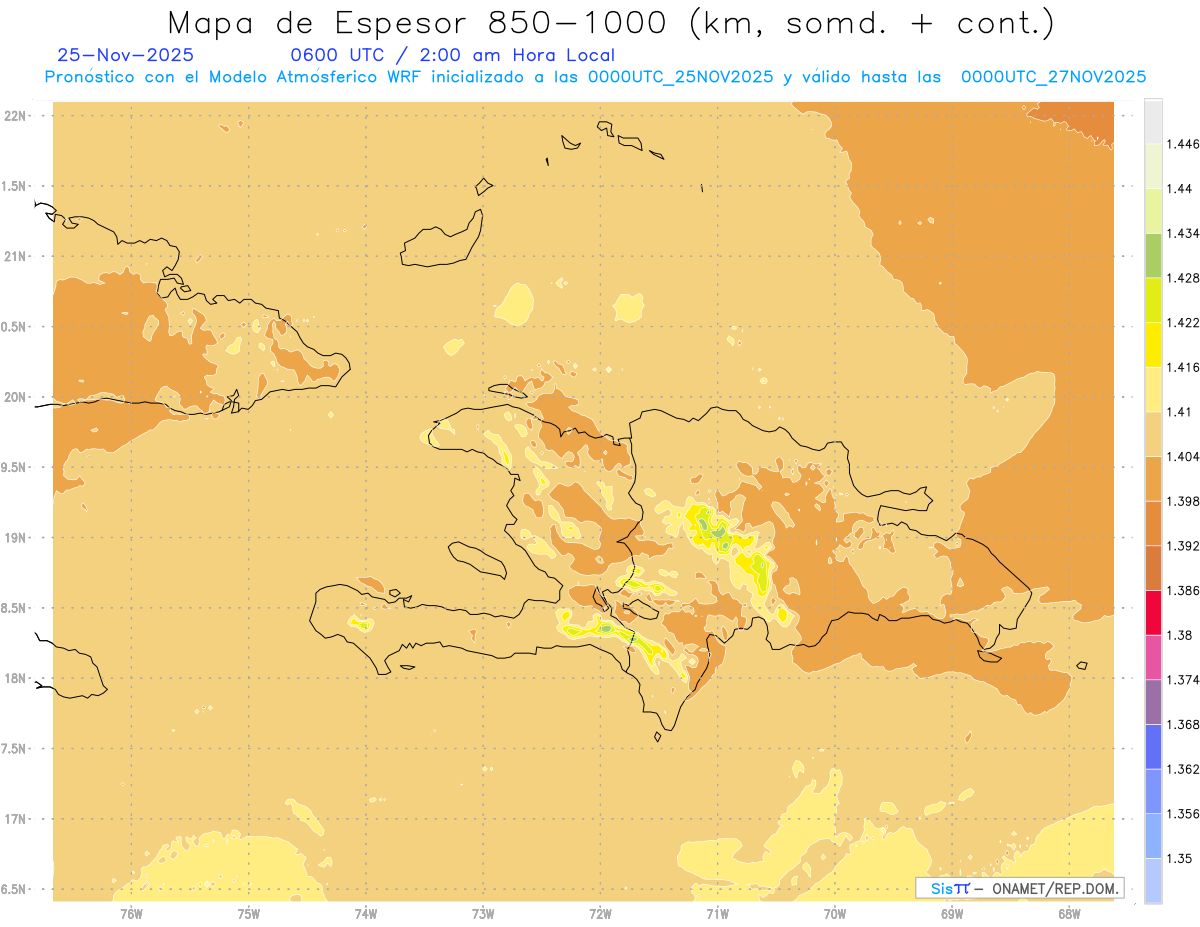Screen dimensions: 1200x927
Task: Click the '69W' longitude axis label
Action: pyautogui.click(x=952, y=914)
